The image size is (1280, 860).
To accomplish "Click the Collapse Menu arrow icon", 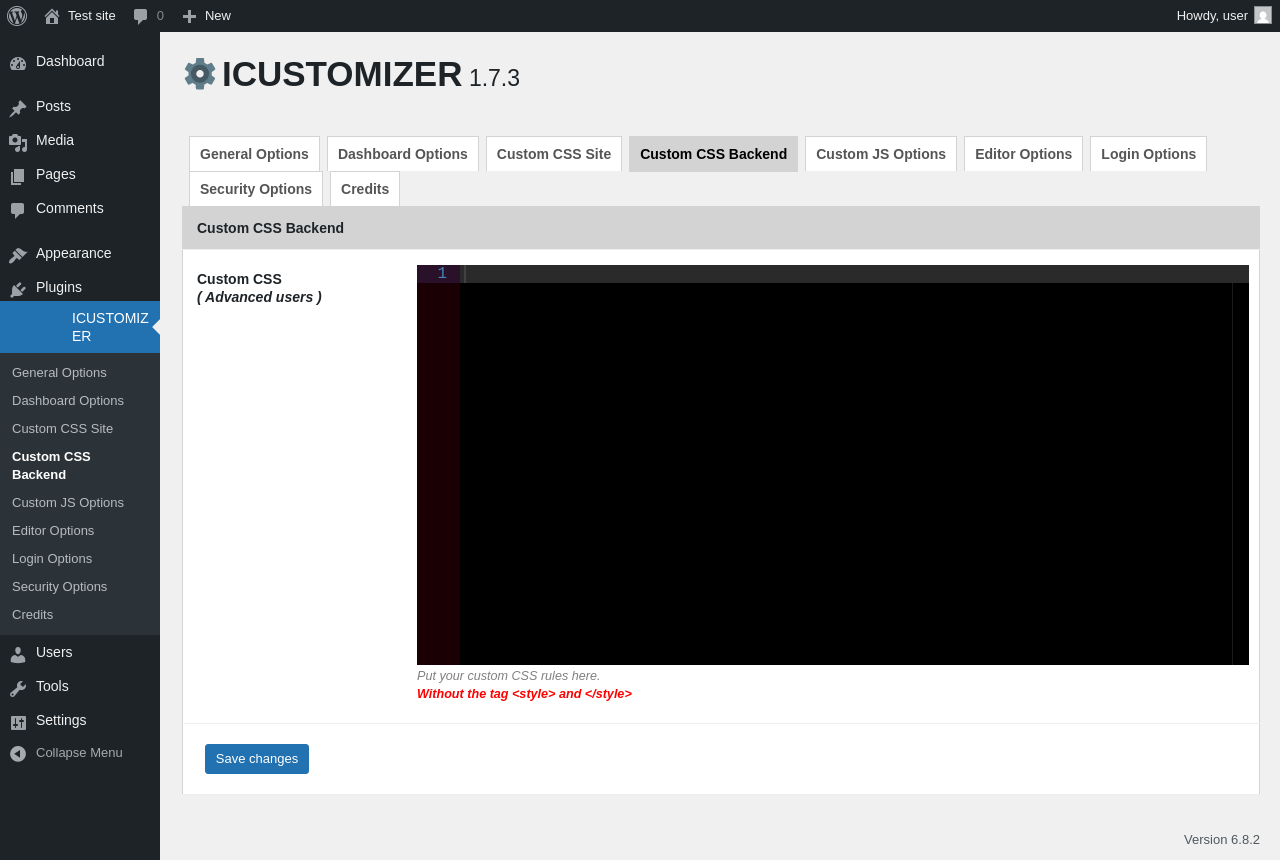I will point(18,753).
